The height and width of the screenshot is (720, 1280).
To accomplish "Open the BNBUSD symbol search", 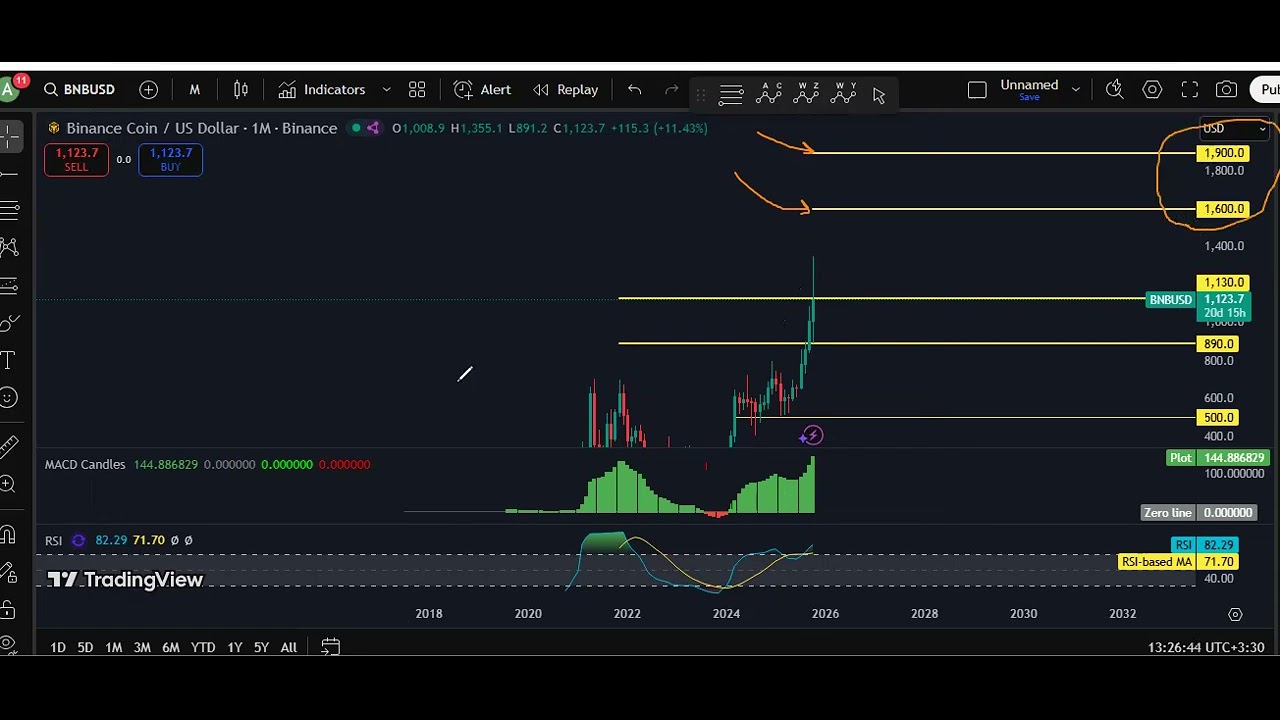I will (x=79, y=90).
